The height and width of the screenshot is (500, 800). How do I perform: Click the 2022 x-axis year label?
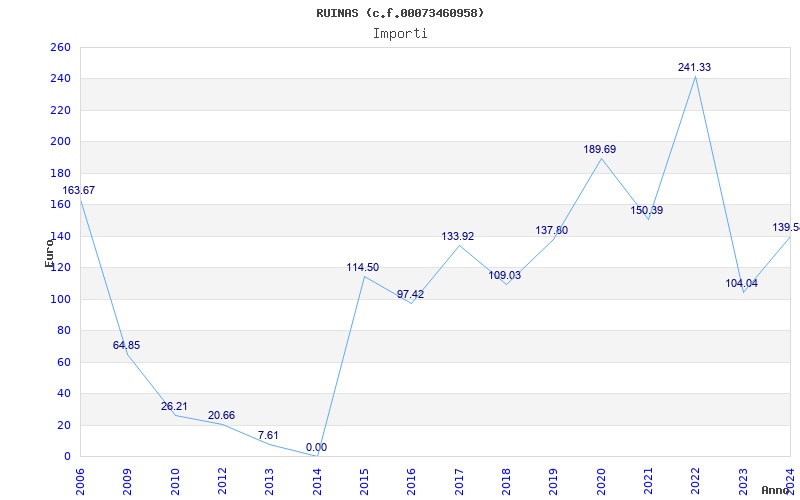pos(695,482)
